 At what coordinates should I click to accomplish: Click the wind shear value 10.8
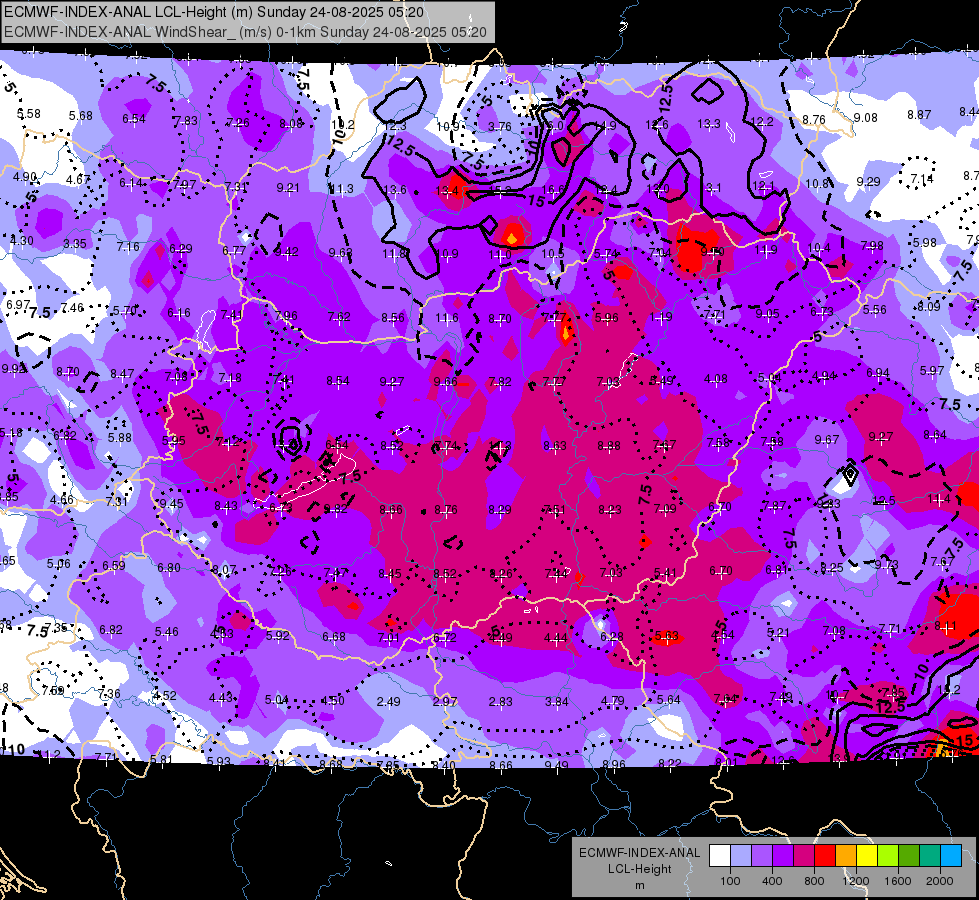point(817,184)
